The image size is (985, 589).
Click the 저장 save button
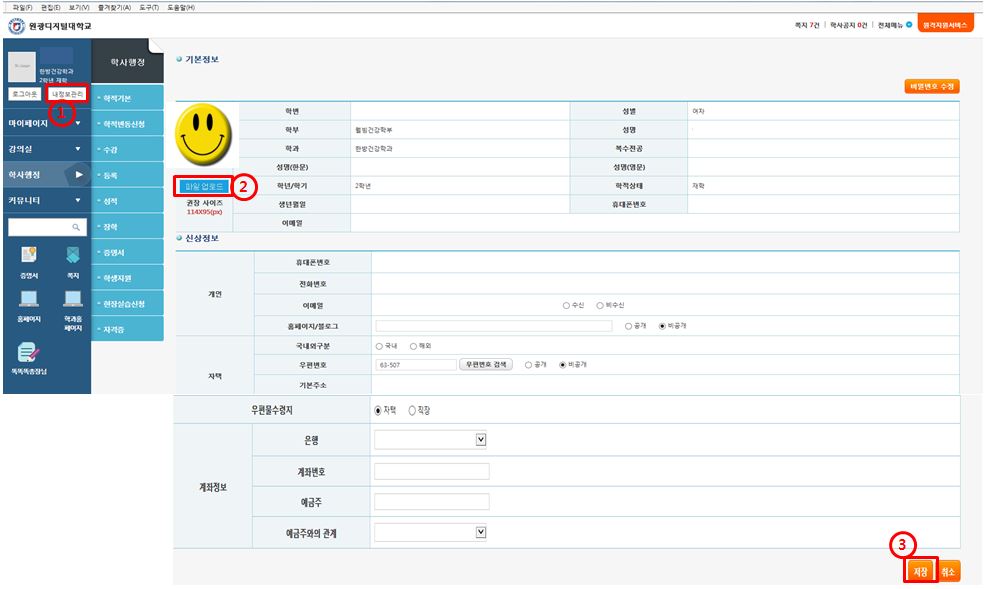point(920,571)
